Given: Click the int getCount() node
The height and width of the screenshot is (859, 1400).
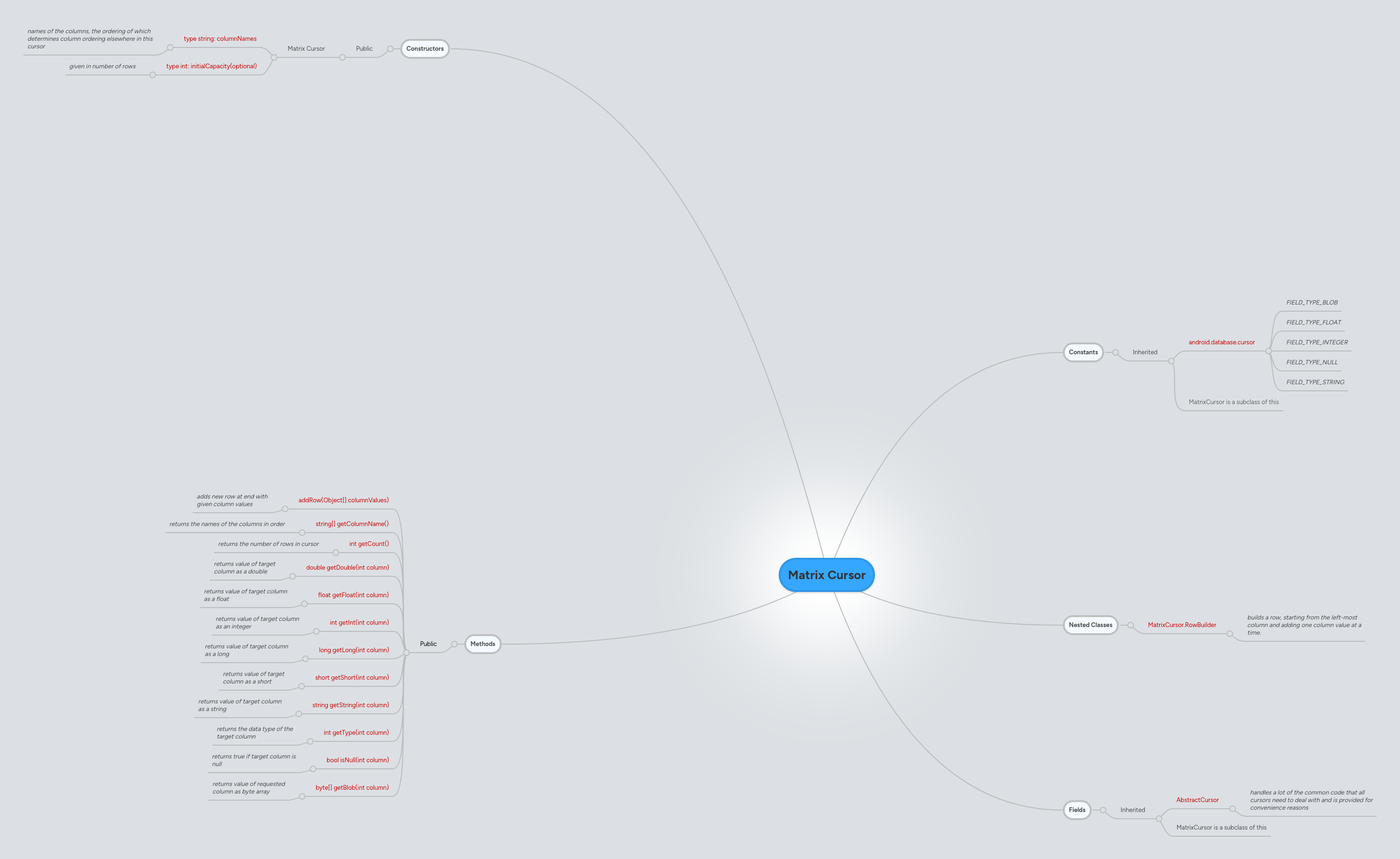Looking at the screenshot, I should click(x=369, y=544).
